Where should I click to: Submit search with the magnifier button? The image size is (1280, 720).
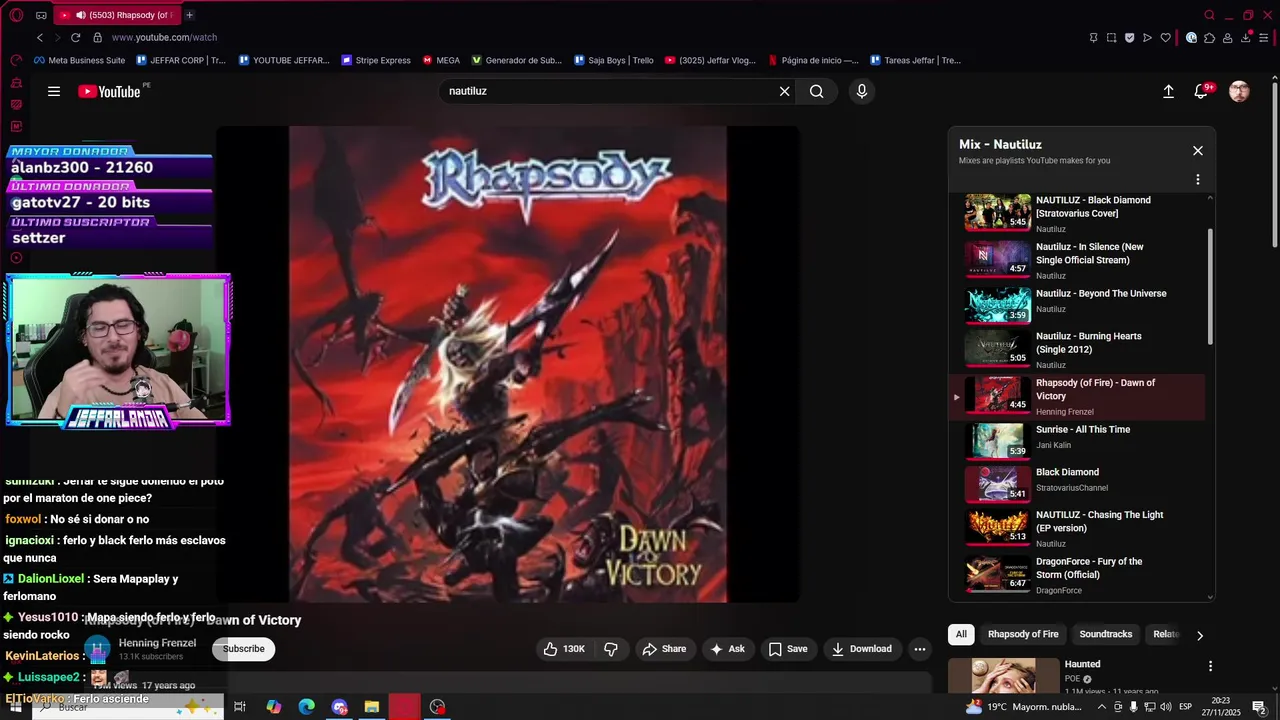coord(817,91)
